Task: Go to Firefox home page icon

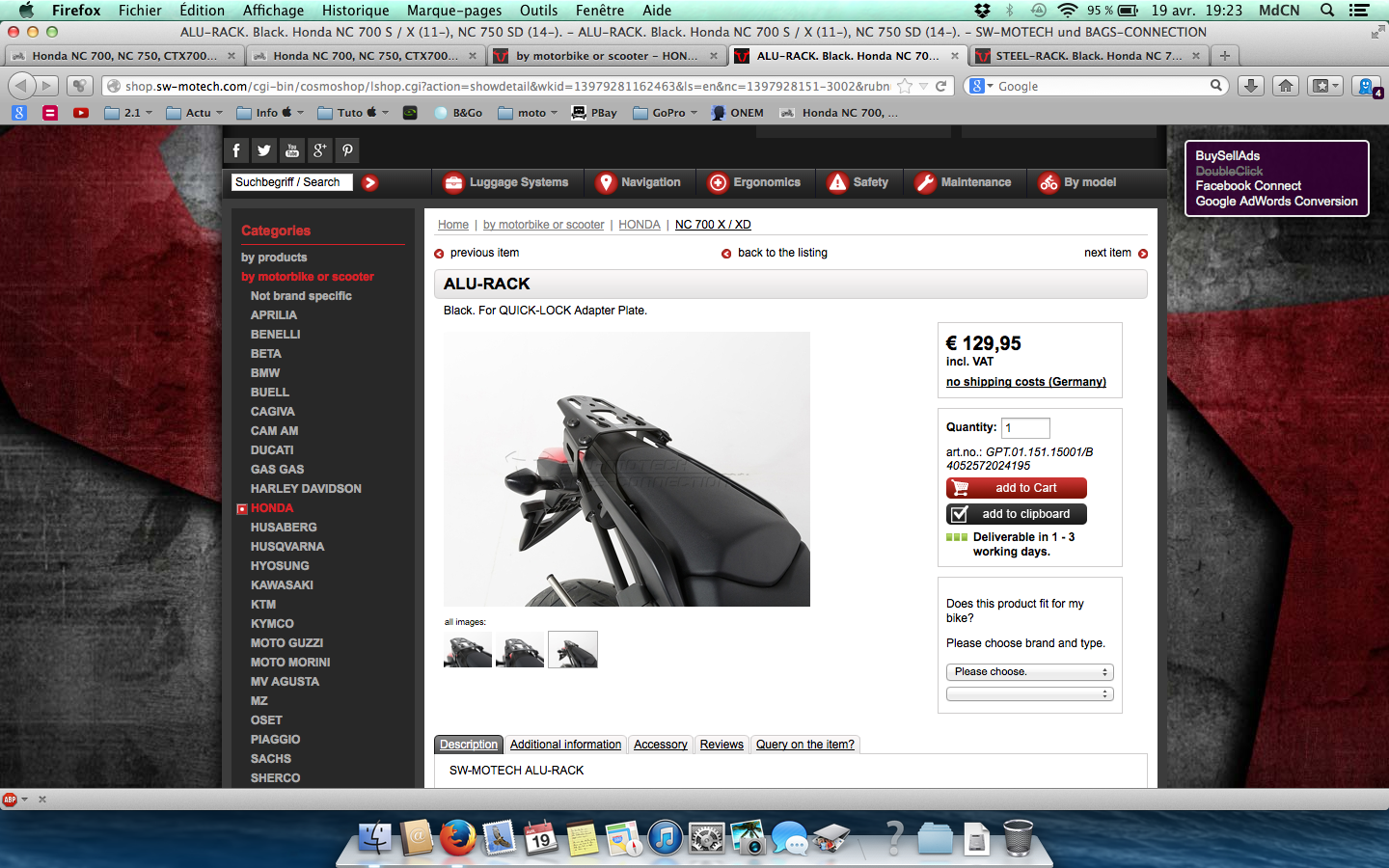Action: point(1286,86)
